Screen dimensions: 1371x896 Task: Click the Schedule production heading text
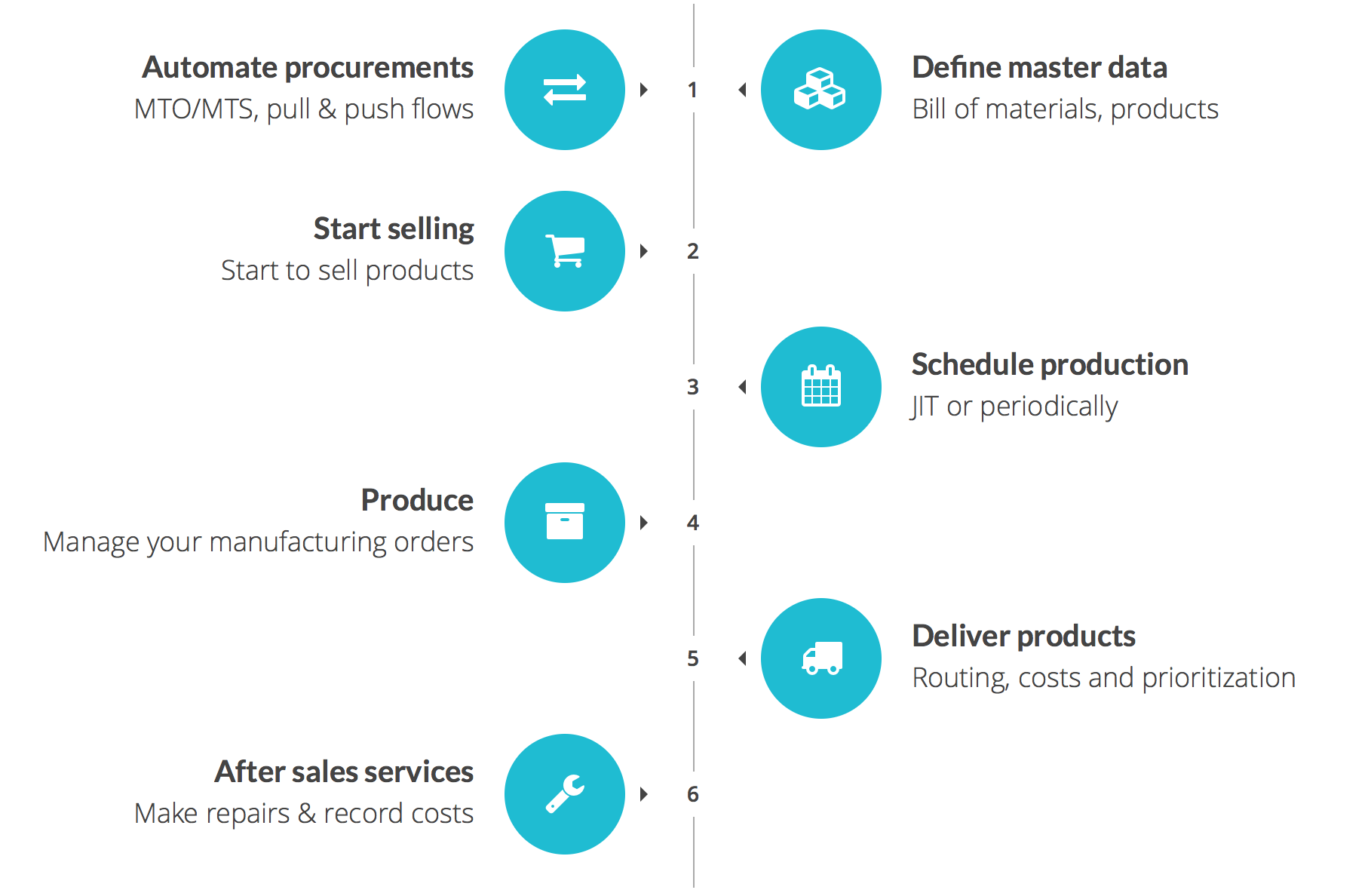point(1050,365)
